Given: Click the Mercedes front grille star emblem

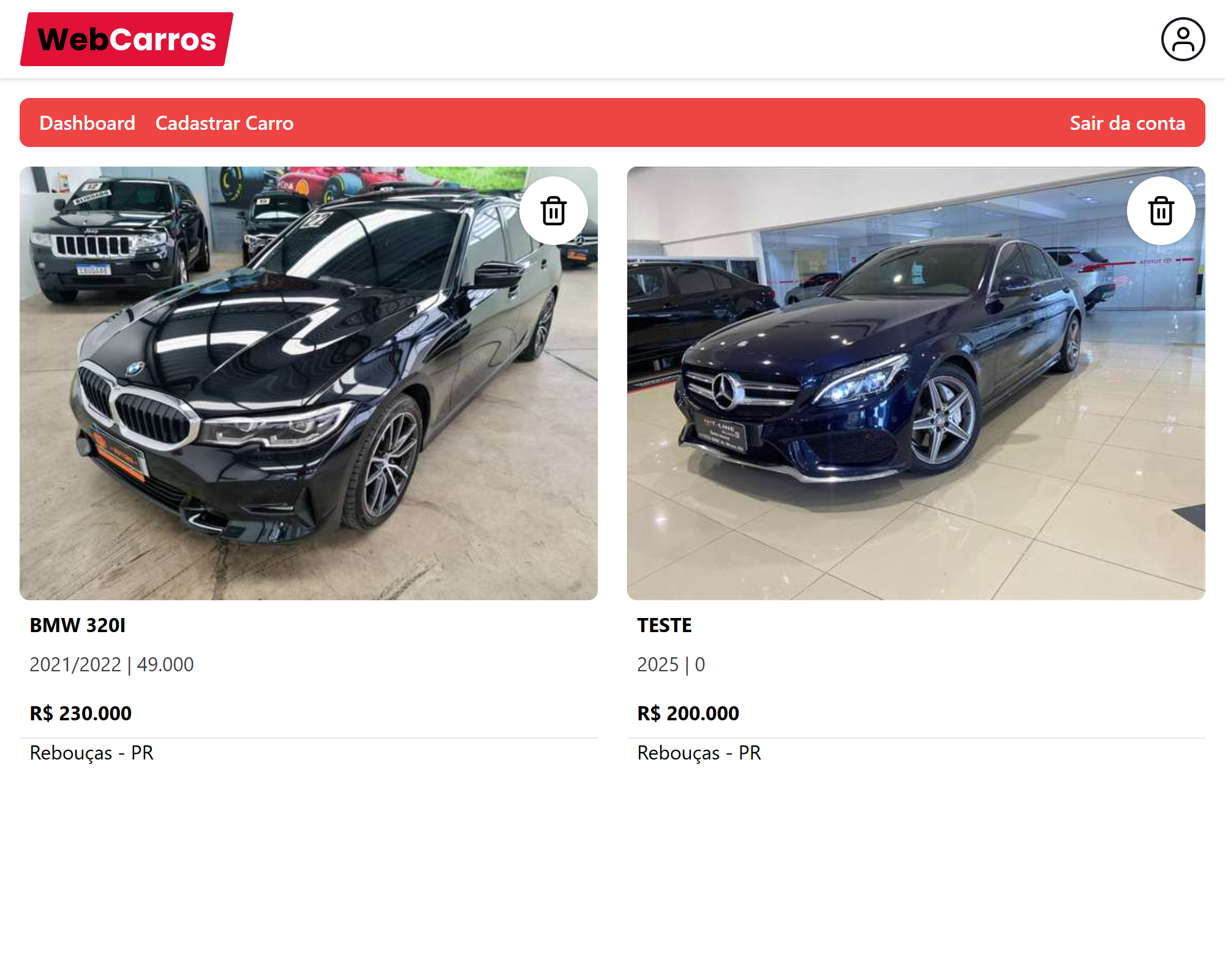Looking at the screenshot, I should click(x=725, y=391).
